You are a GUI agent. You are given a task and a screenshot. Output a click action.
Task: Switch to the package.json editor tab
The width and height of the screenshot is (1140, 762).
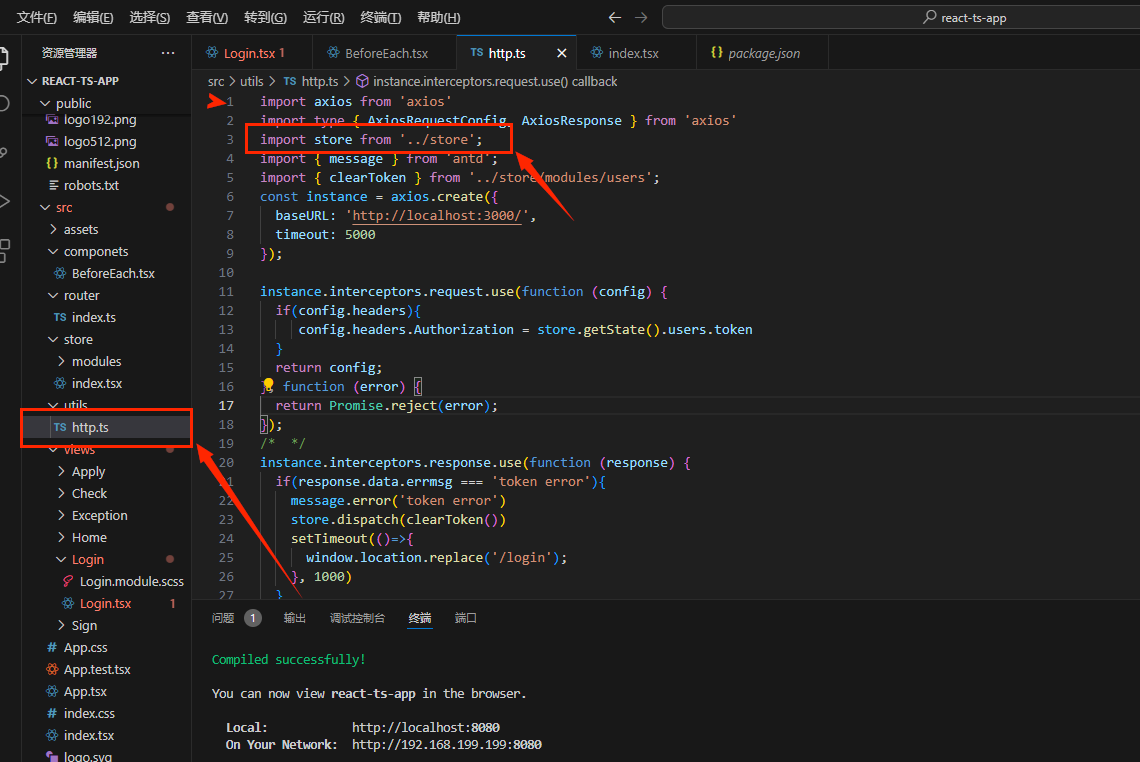click(x=761, y=53)
